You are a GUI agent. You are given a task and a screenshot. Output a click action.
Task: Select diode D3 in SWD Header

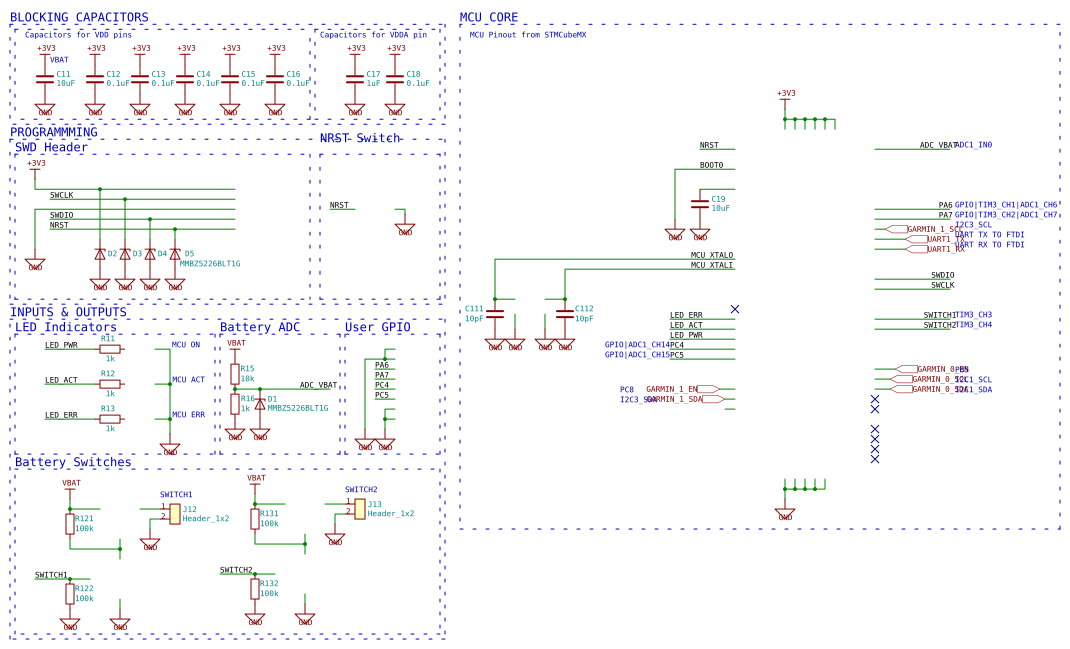click(x=125, y=254)
